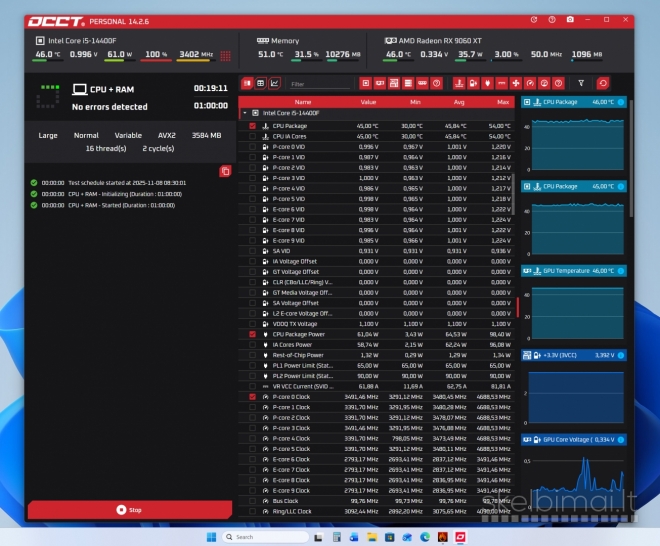Open the screenshot camera icon in title bar
The image size is (660, 546).
point(569,19)
